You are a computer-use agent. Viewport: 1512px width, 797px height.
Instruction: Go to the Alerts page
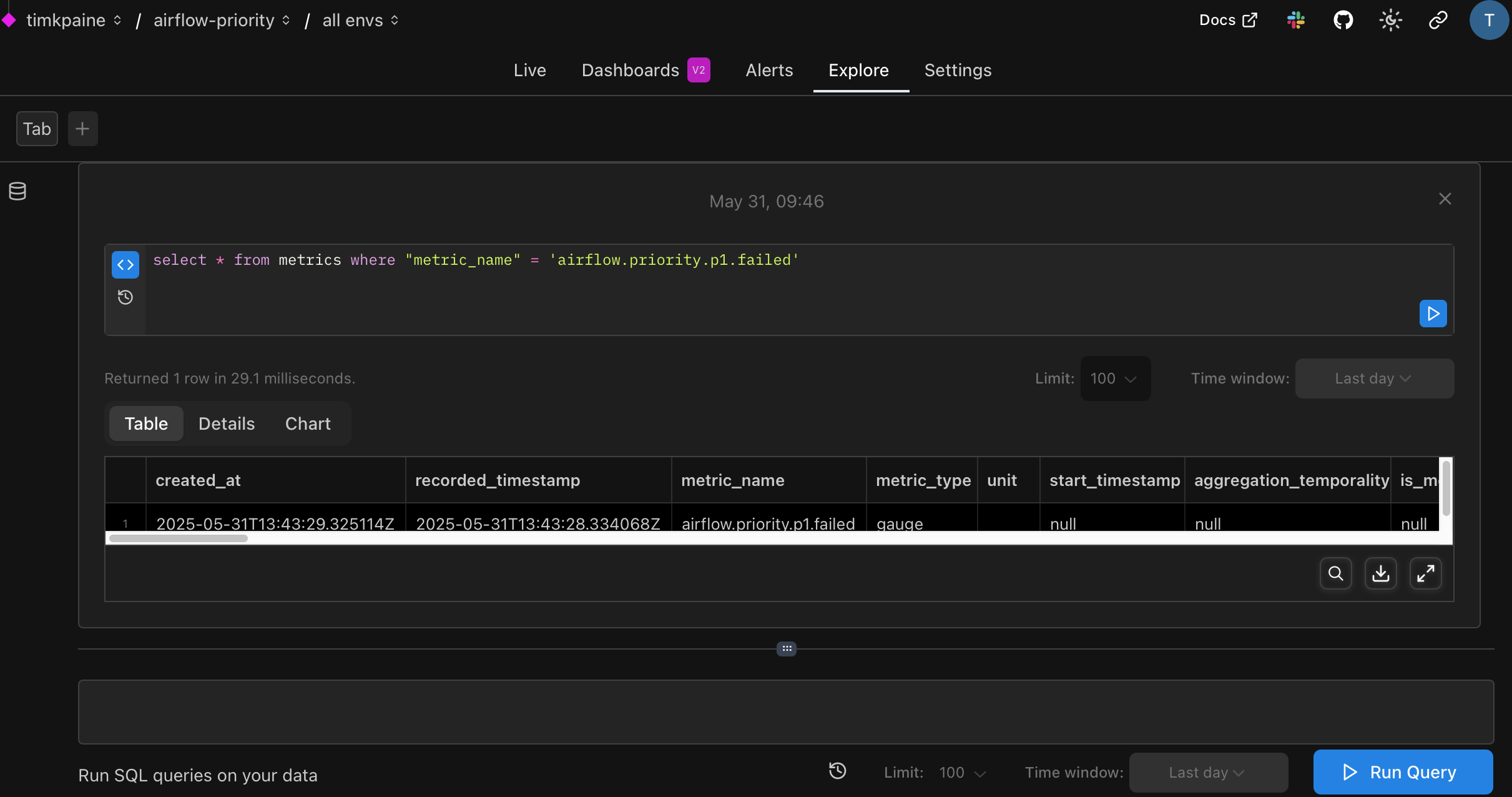(769, 70)
